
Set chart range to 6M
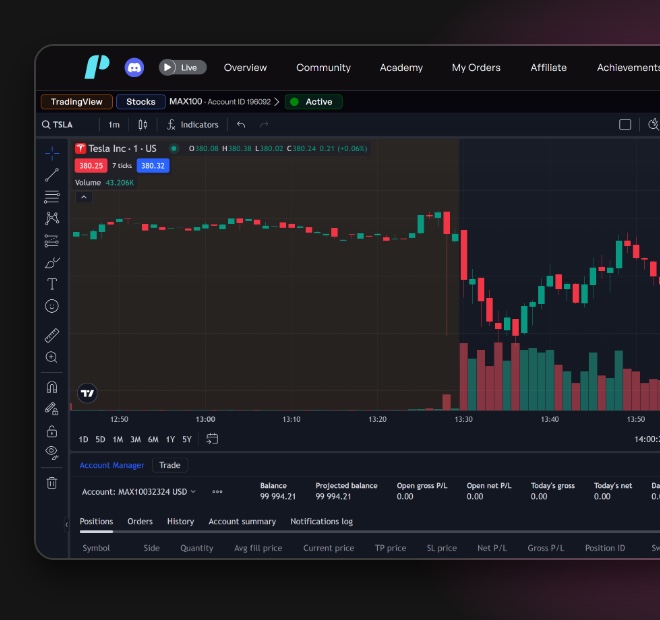pos(153,439)
